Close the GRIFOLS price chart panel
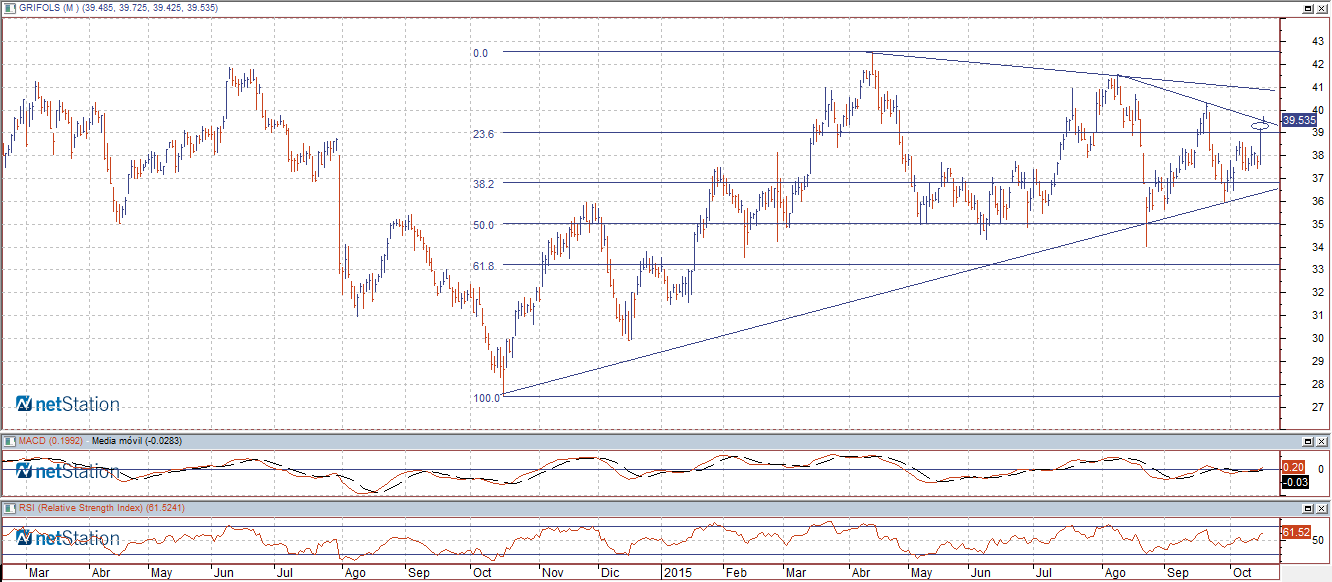This screenshot has height=582, width=1332. coord(1322,7)
